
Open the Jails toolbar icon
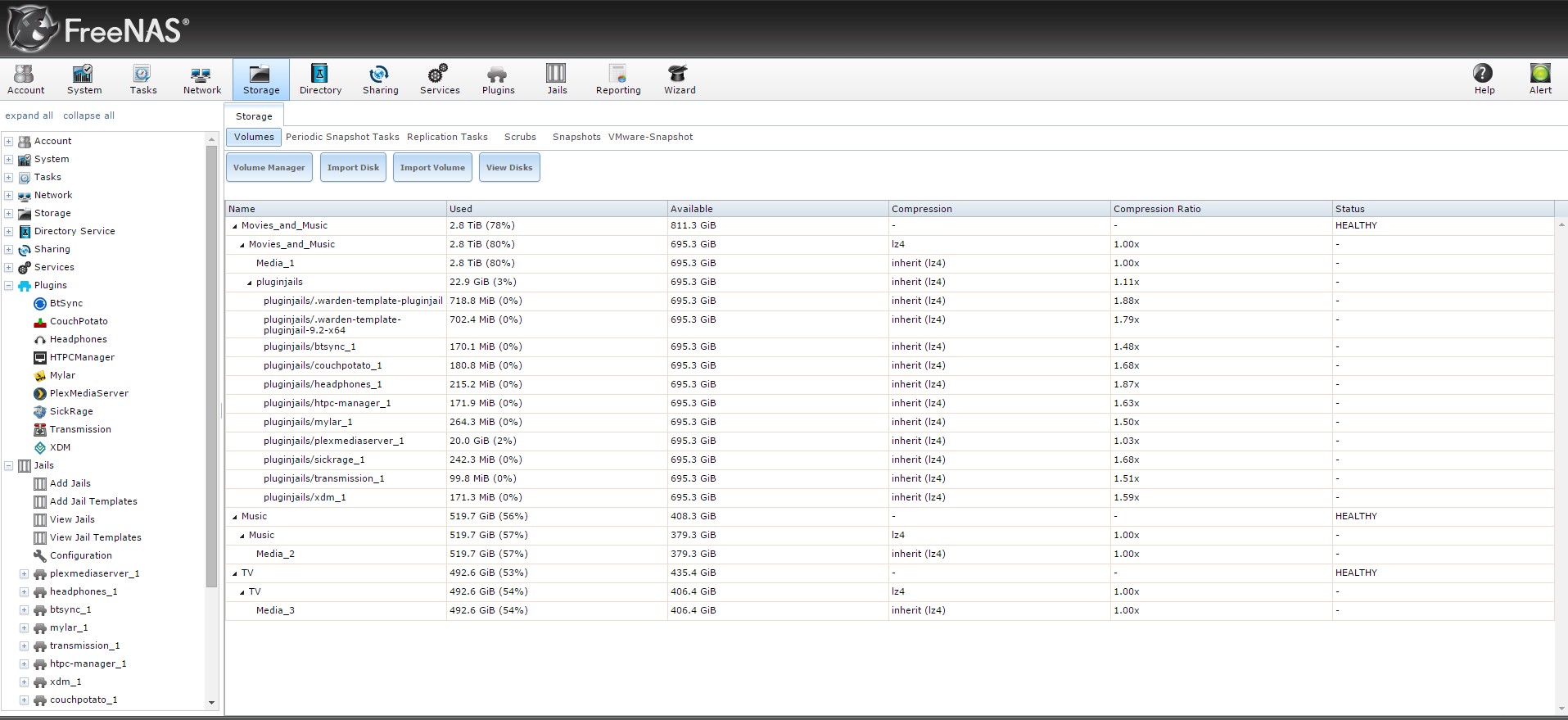coord(557,79)
